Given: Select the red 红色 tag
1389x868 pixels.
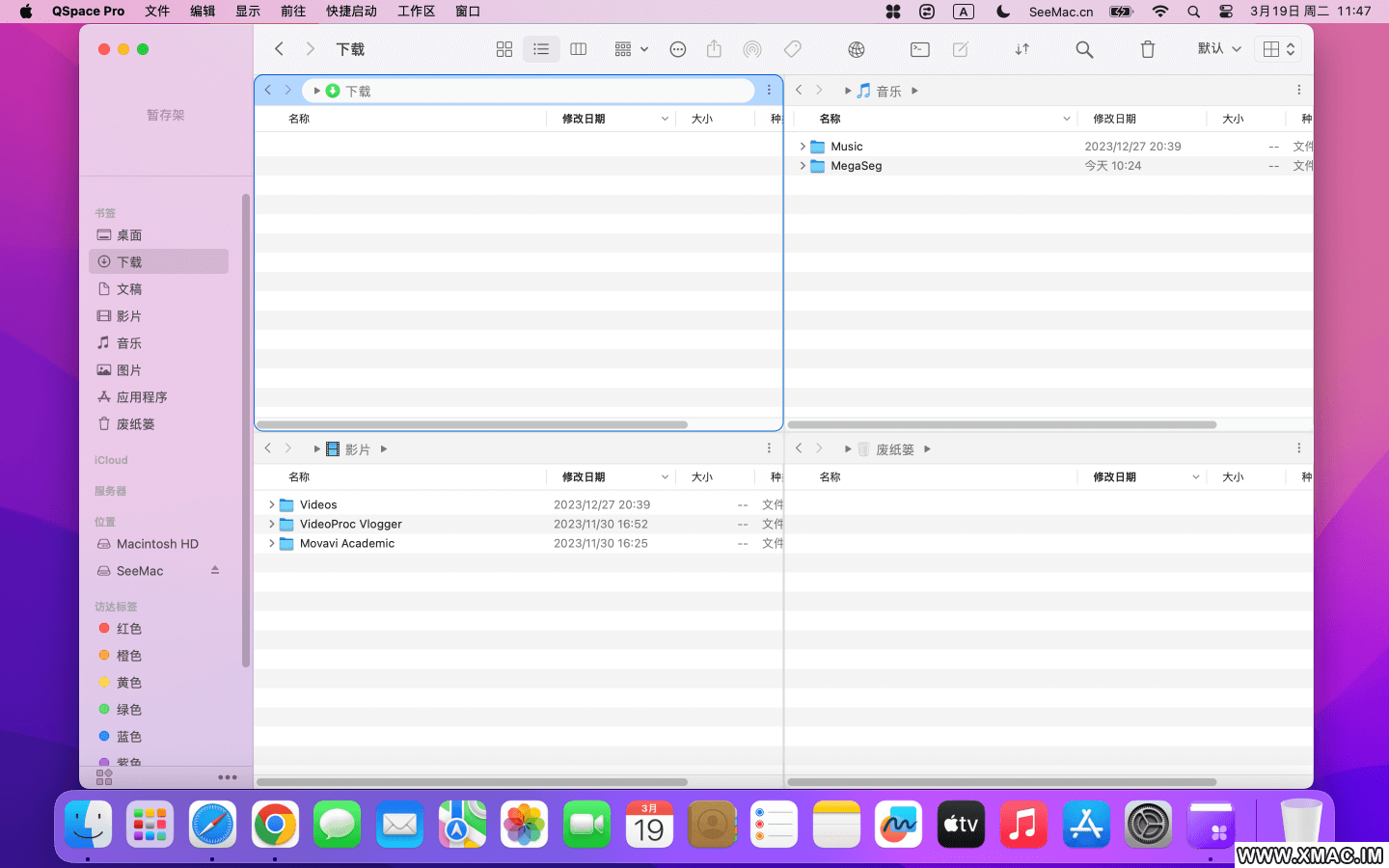Looking at the screenshot, I should tap(128, 629).
